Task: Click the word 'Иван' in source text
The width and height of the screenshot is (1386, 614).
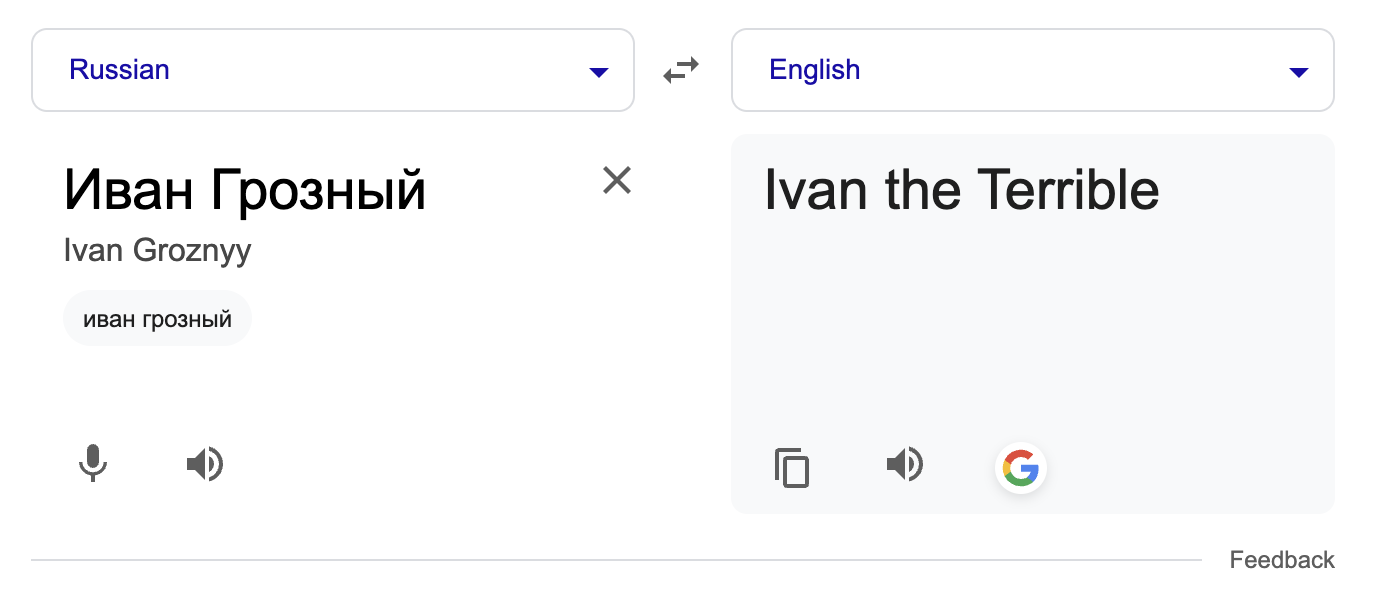Action: tap(130, 190)
